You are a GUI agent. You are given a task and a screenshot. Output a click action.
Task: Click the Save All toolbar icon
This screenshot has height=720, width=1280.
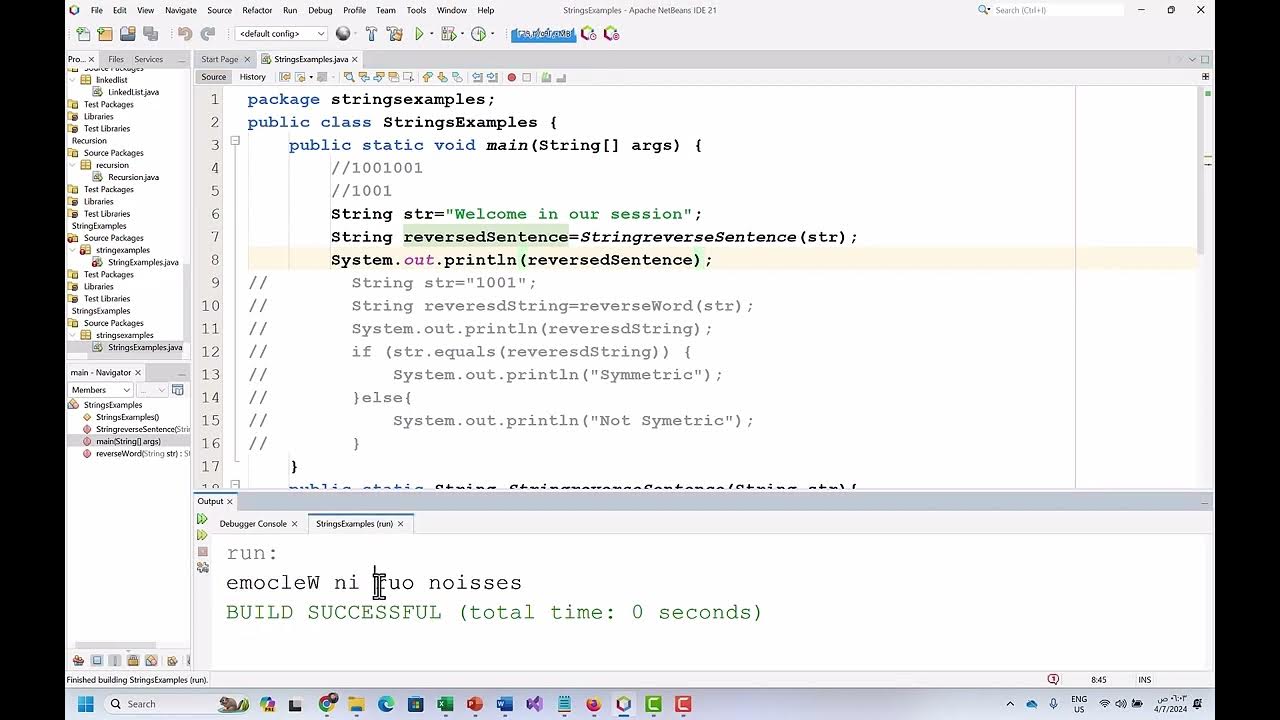[150, 34]
